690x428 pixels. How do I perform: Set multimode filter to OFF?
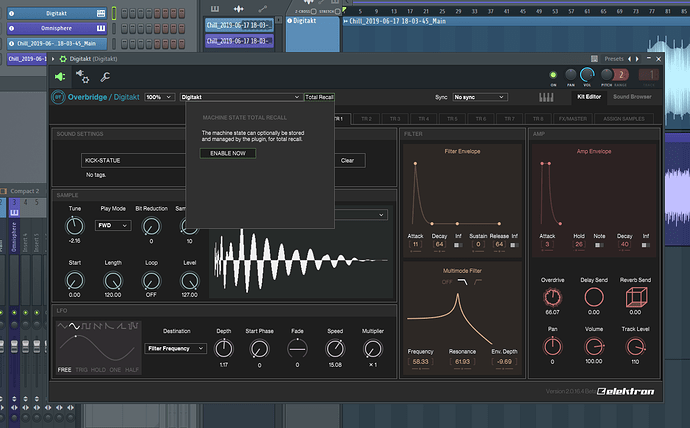click(x=447, y=282)
